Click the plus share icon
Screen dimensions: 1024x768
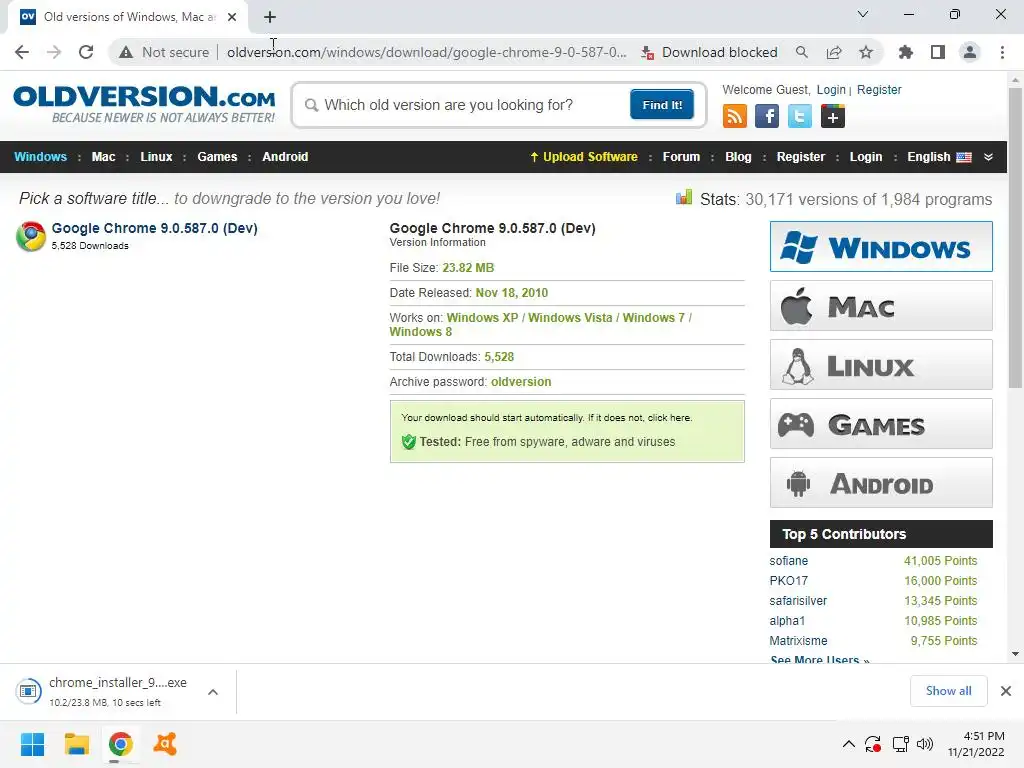[x=833, y=116]
